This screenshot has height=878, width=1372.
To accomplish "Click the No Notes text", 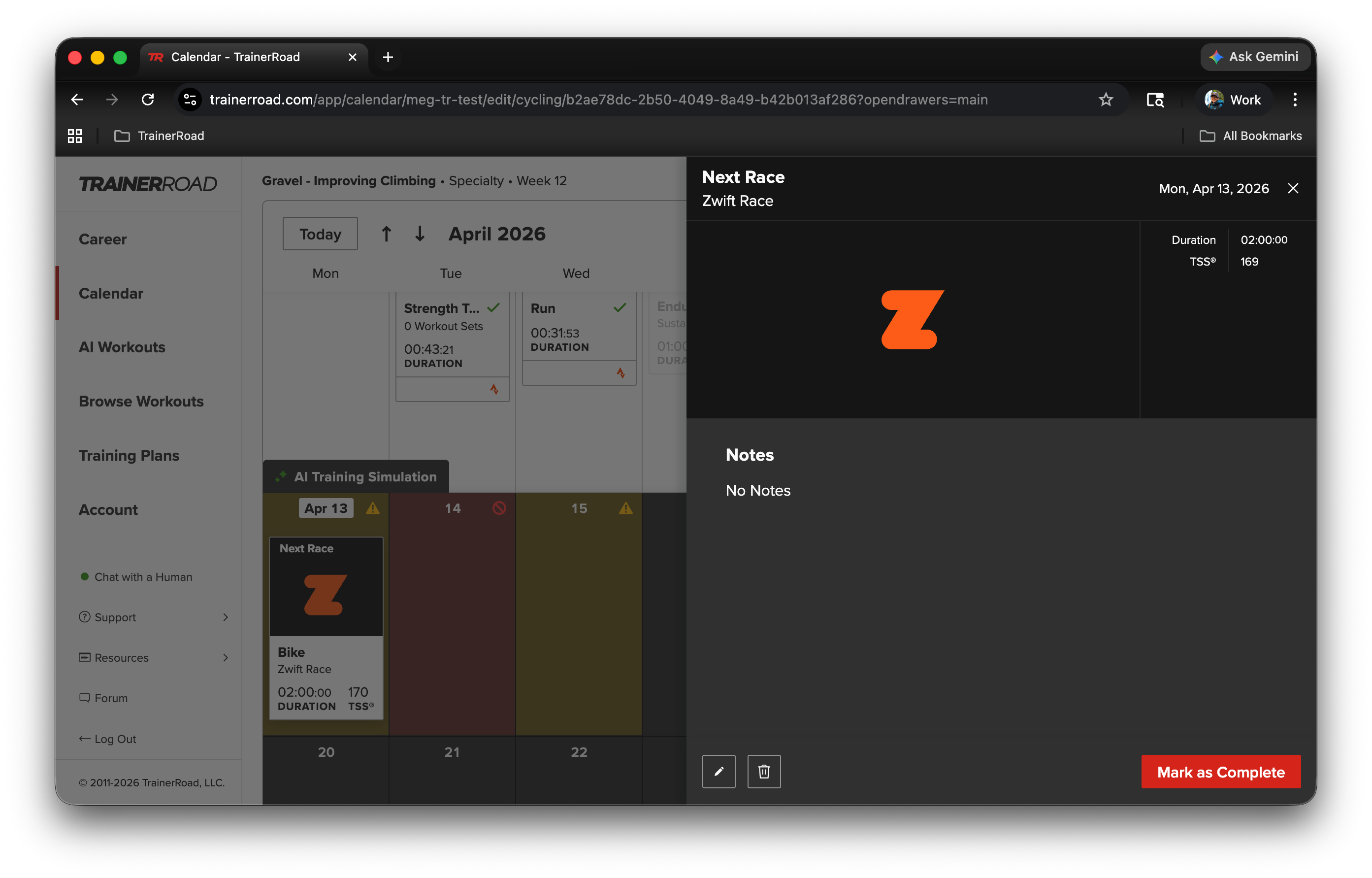I will (758, 490).
